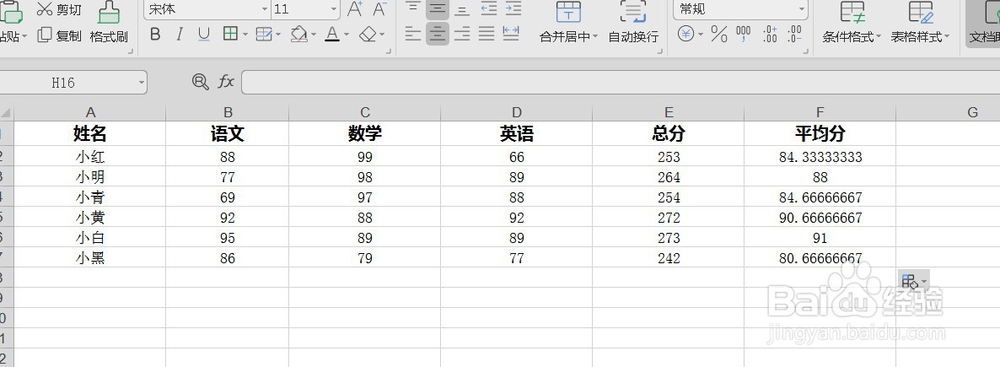Select header cell 总分
This screenshot has height=367, width=1000.
tap(668, 133)
